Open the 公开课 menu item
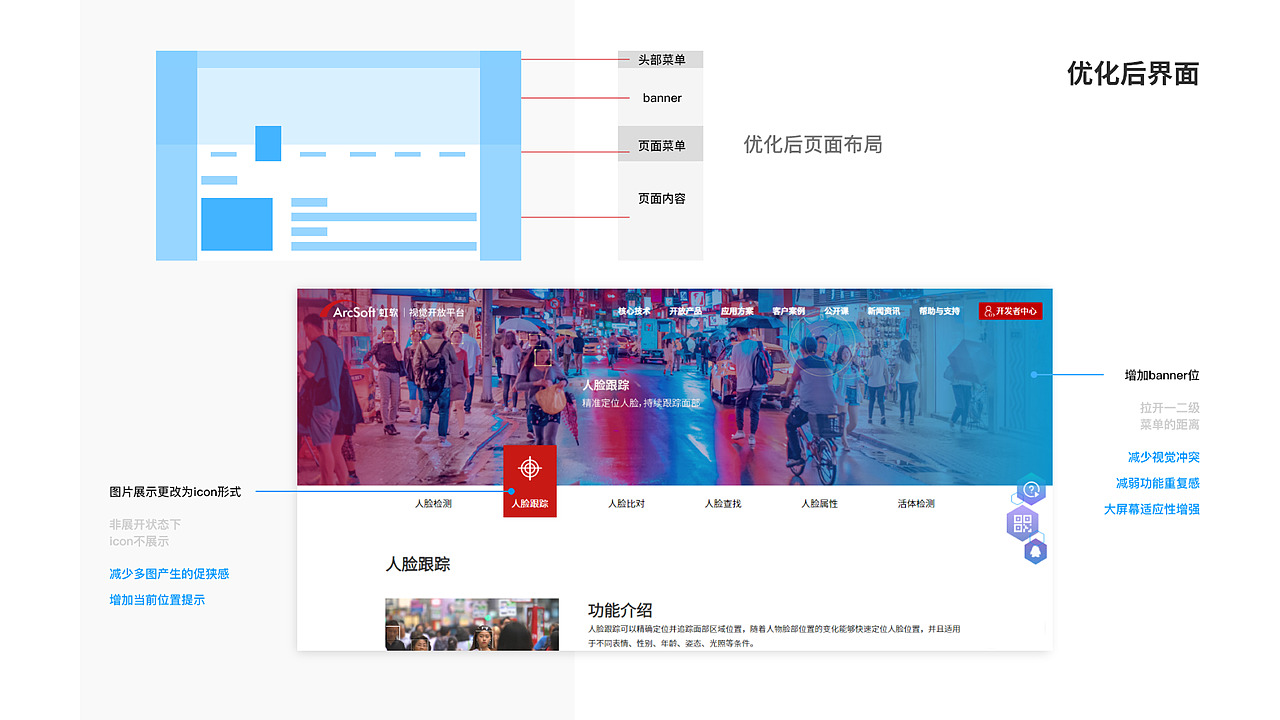Viewport: 1280px width, 720px height. tap(838, 310)
